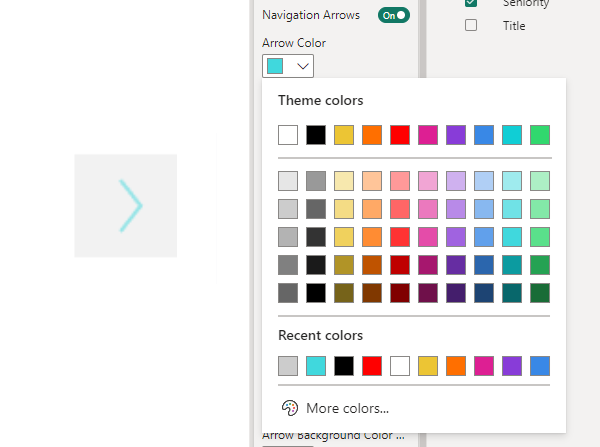Choose the red swatch in Recent colors
600x447 pixels.
coord(372,366)
